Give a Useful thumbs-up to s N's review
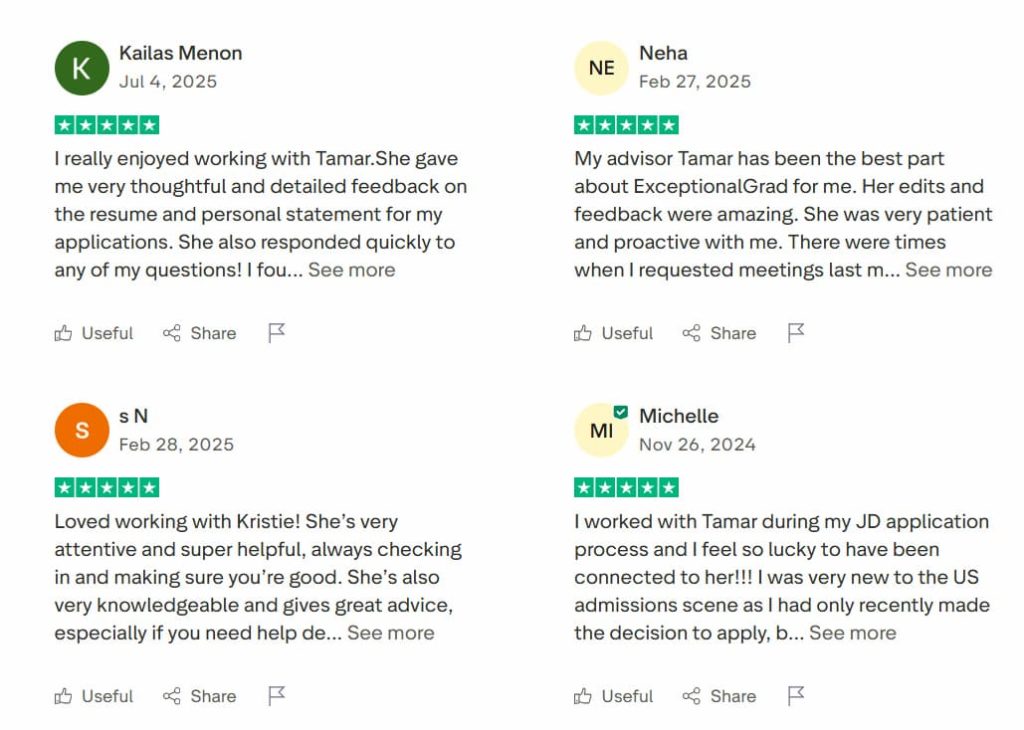Screen dimensions: 1024x730 pyautogui.click(x=94, y=696)
